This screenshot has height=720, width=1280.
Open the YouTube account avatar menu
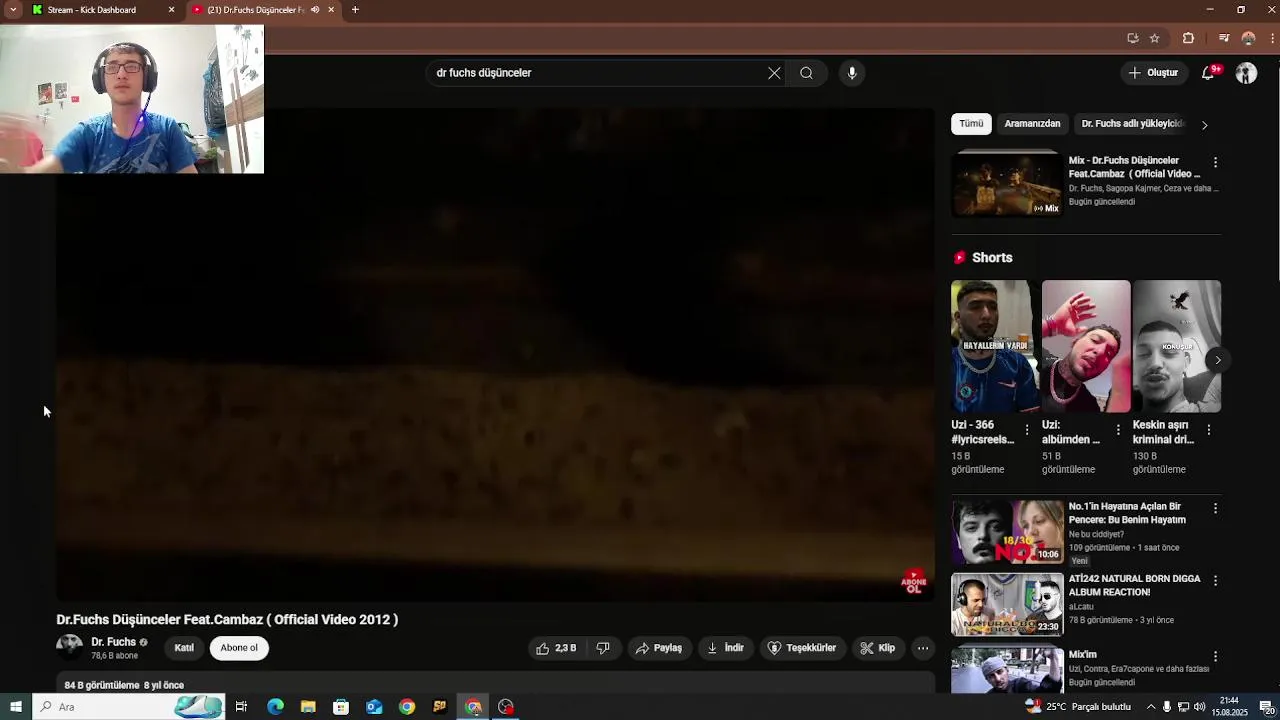pos(1246,73)
